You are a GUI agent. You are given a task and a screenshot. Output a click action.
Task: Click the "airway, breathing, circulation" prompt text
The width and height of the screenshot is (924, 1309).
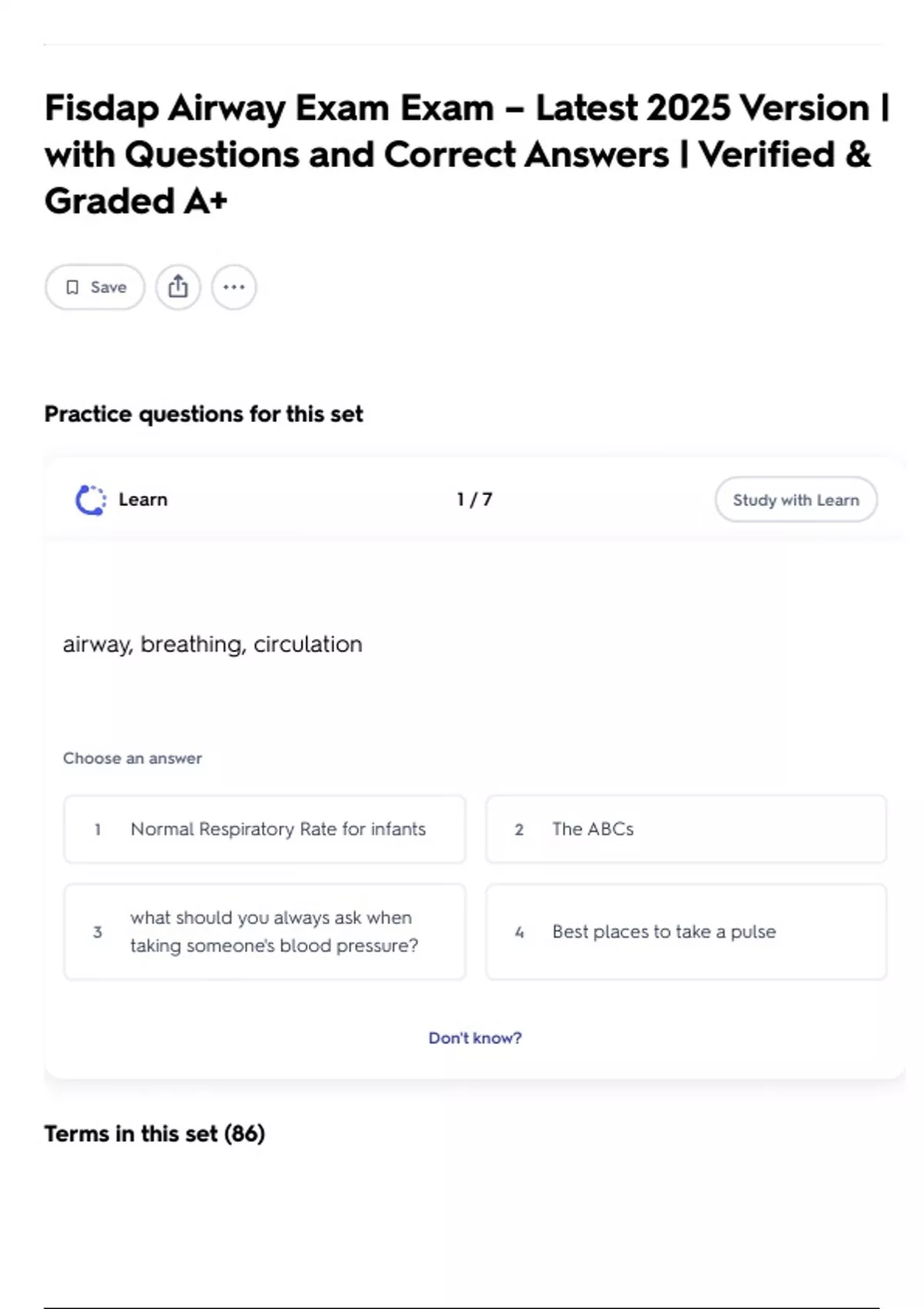click(213, 644)
